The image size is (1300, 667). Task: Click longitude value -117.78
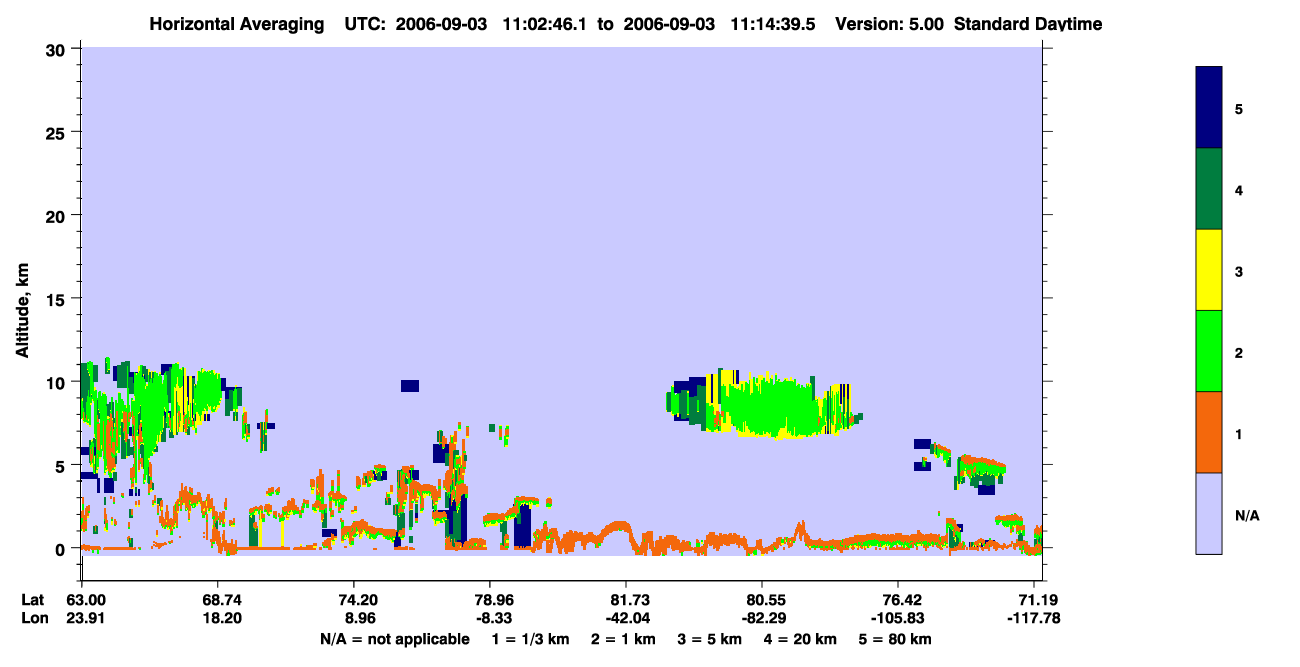1034,618
